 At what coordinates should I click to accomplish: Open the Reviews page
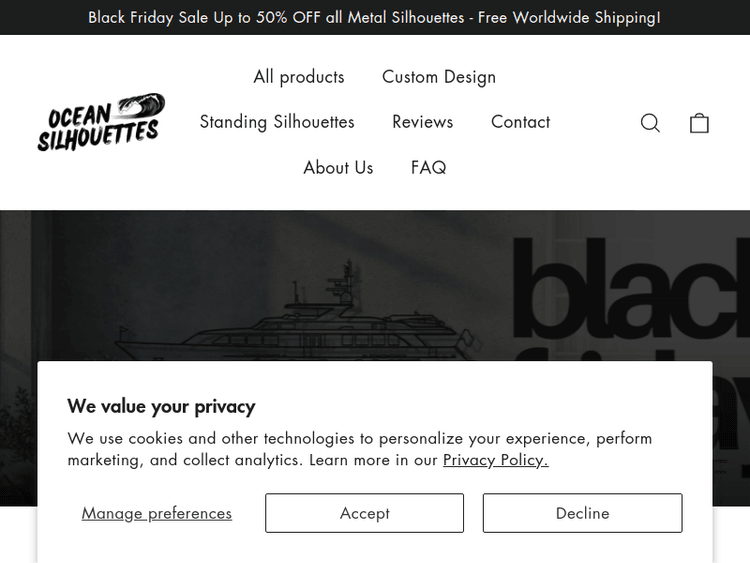[x=422, y=122]
